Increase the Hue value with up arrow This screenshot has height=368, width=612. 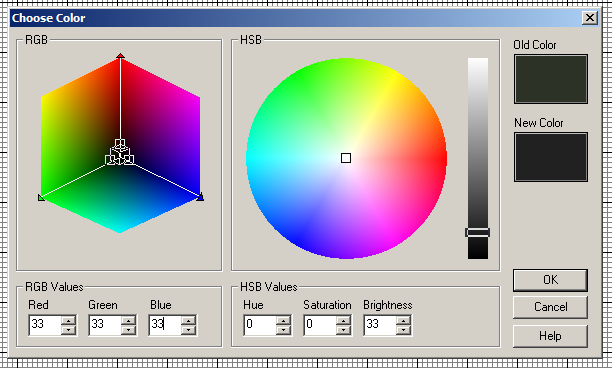283,320
